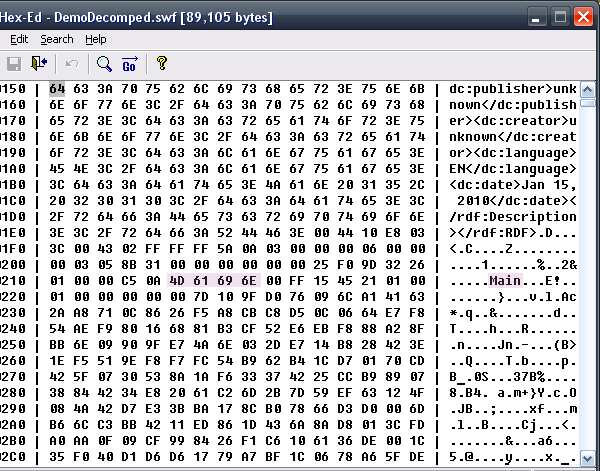The image size is (600, 471).
Task: Click hex byte 4D in highlighted Main sequence
Action: pos(177,281)
